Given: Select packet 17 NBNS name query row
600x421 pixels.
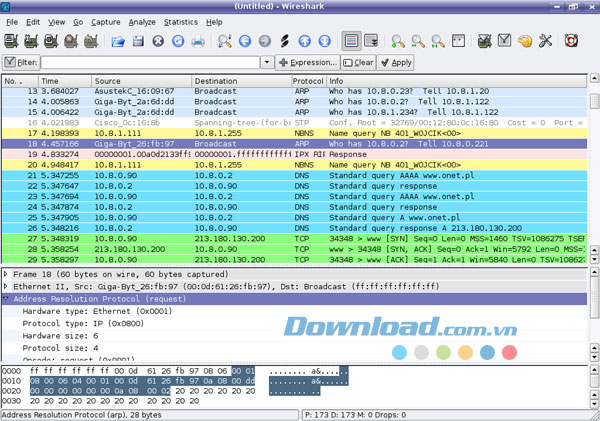Looking at the screenshot, I should click(294, 133).
